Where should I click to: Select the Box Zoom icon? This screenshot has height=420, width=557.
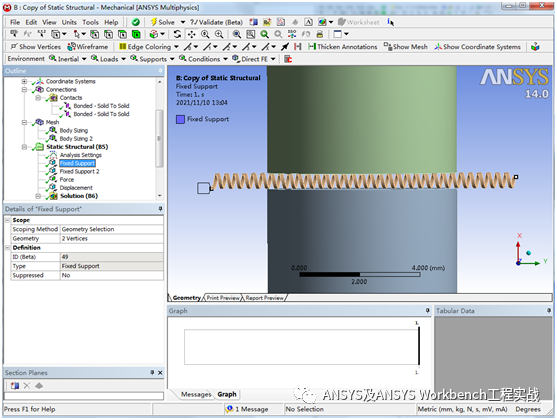coord(219,34)
